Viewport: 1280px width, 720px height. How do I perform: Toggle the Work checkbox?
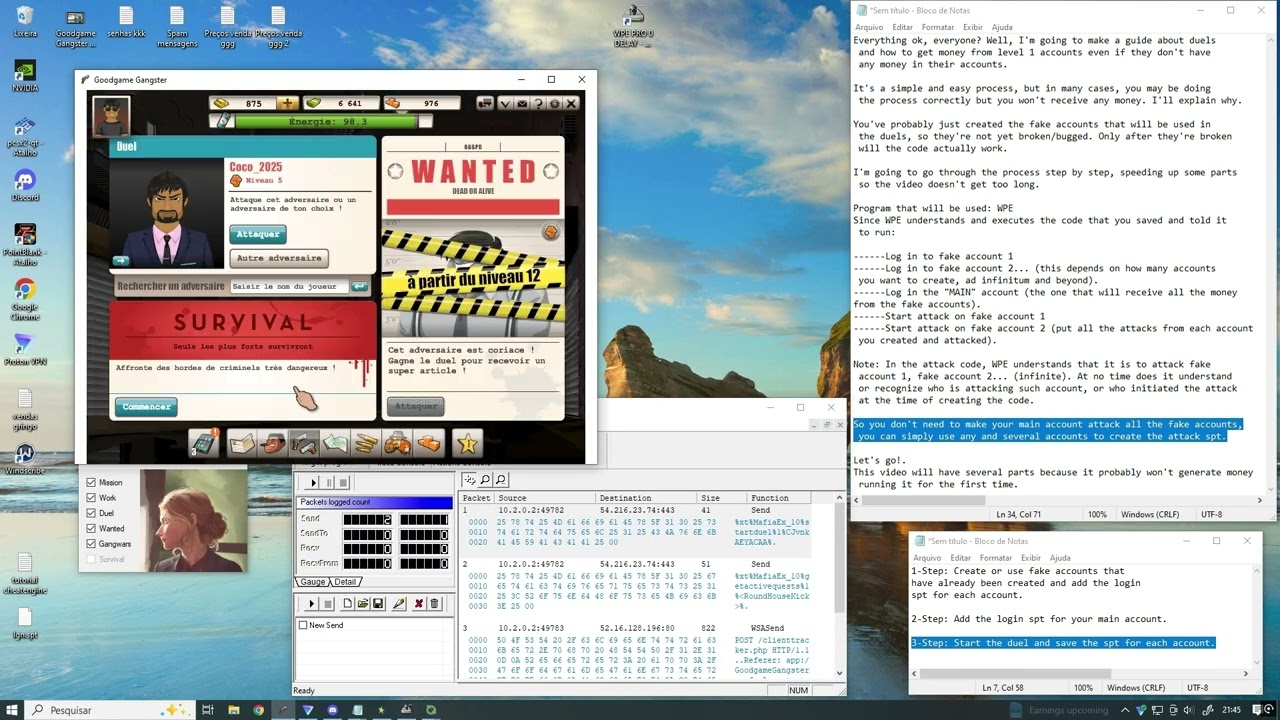(91, 497)
